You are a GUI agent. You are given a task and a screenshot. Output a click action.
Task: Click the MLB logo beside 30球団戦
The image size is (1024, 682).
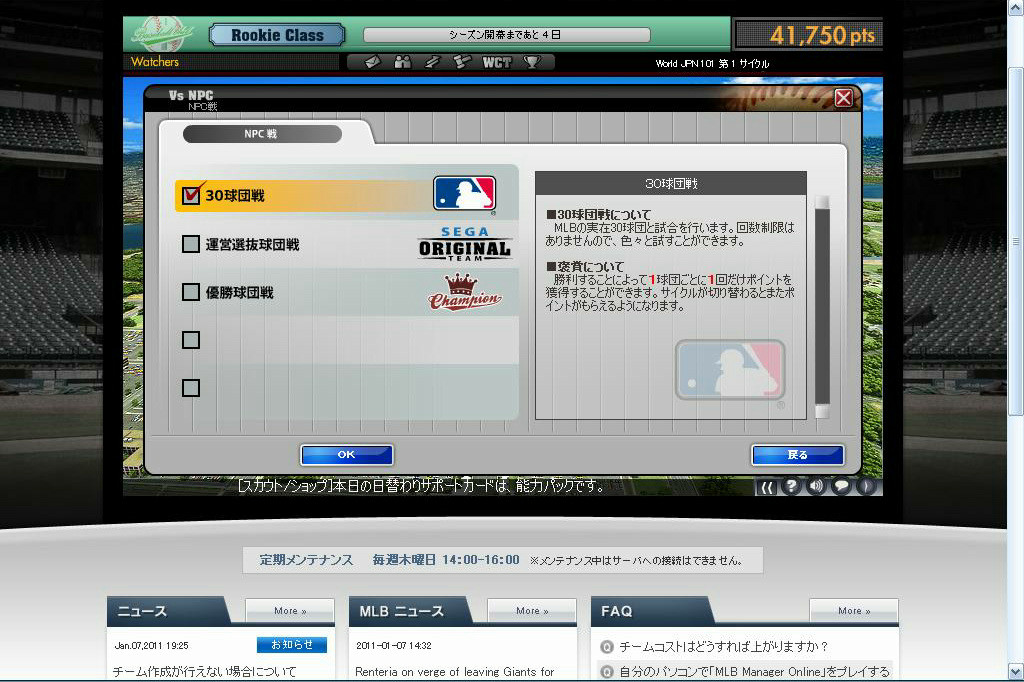pyautogui.click(x=464, y=194)
